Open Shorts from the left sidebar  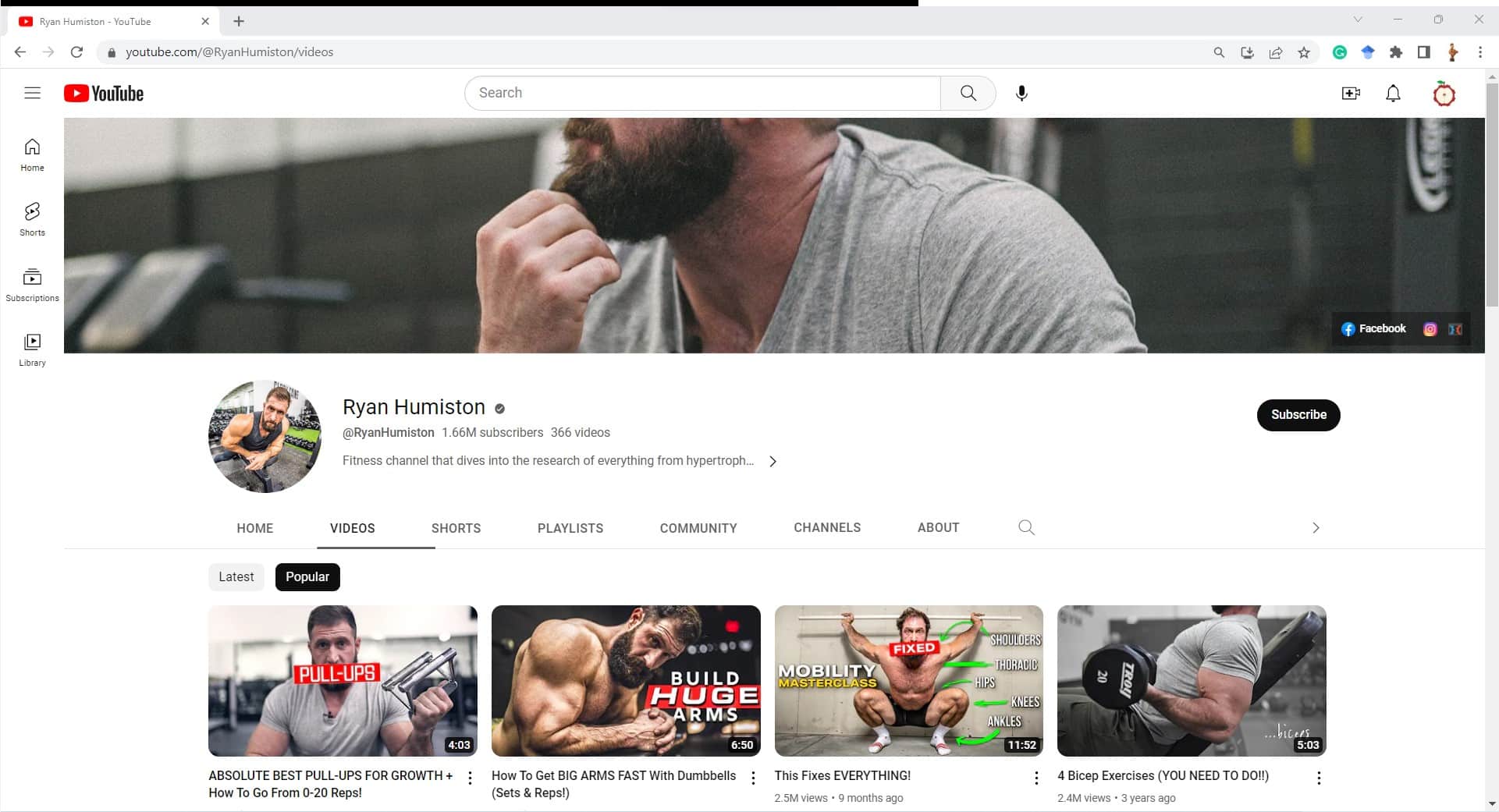coord(32,219)
